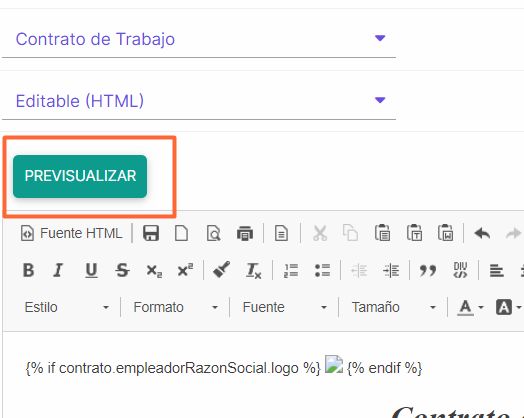Click the Preview magnifier page icon
Image resolution: width=524 pixels, height=418 pixels.
coord(213,233)
